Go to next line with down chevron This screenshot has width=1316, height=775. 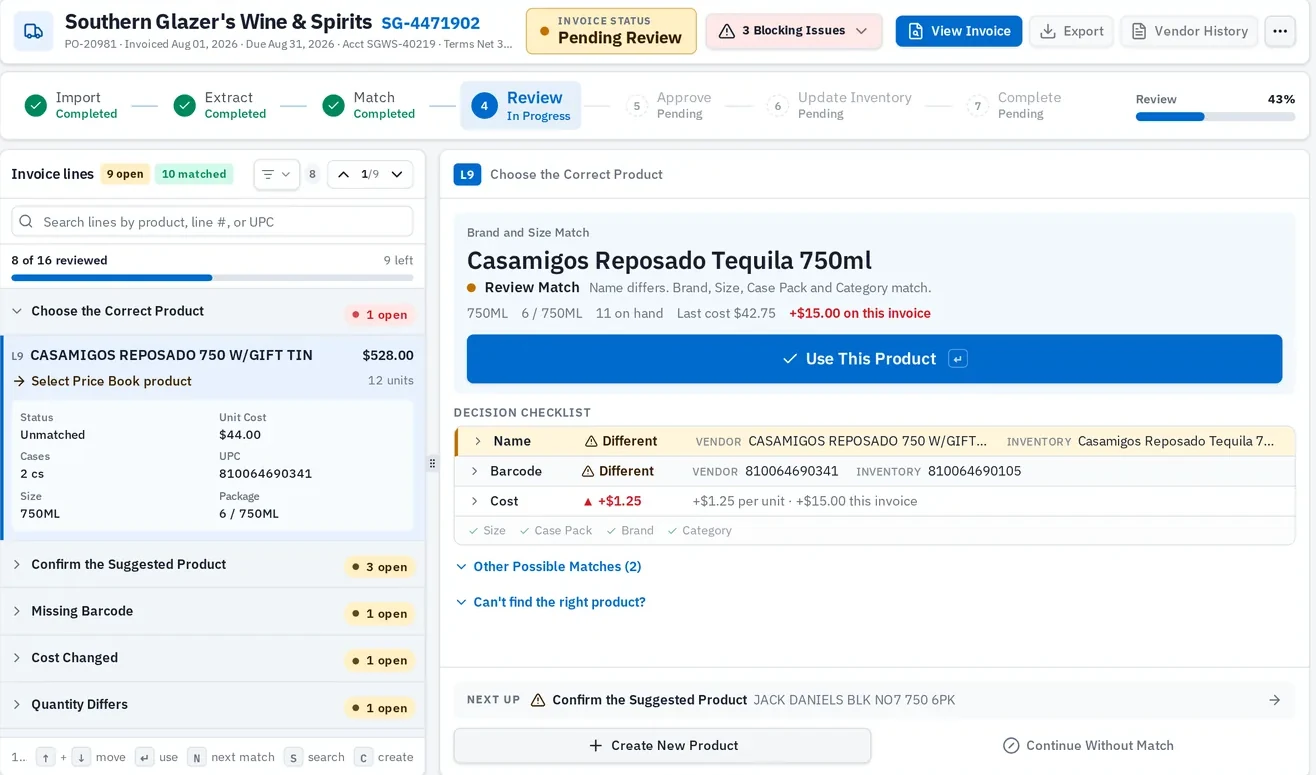point(397,174)
